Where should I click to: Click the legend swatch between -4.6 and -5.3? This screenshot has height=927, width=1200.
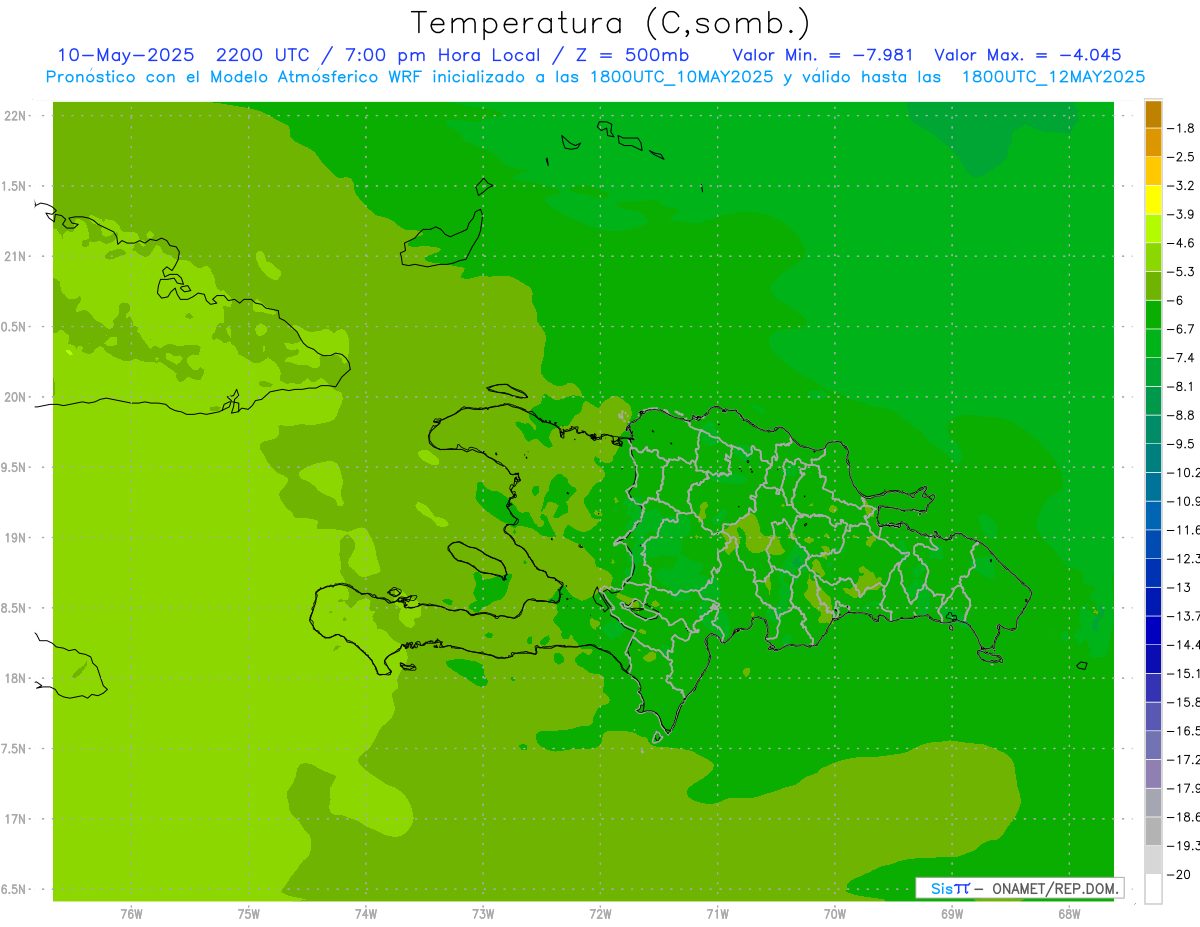pos(1153,257)
